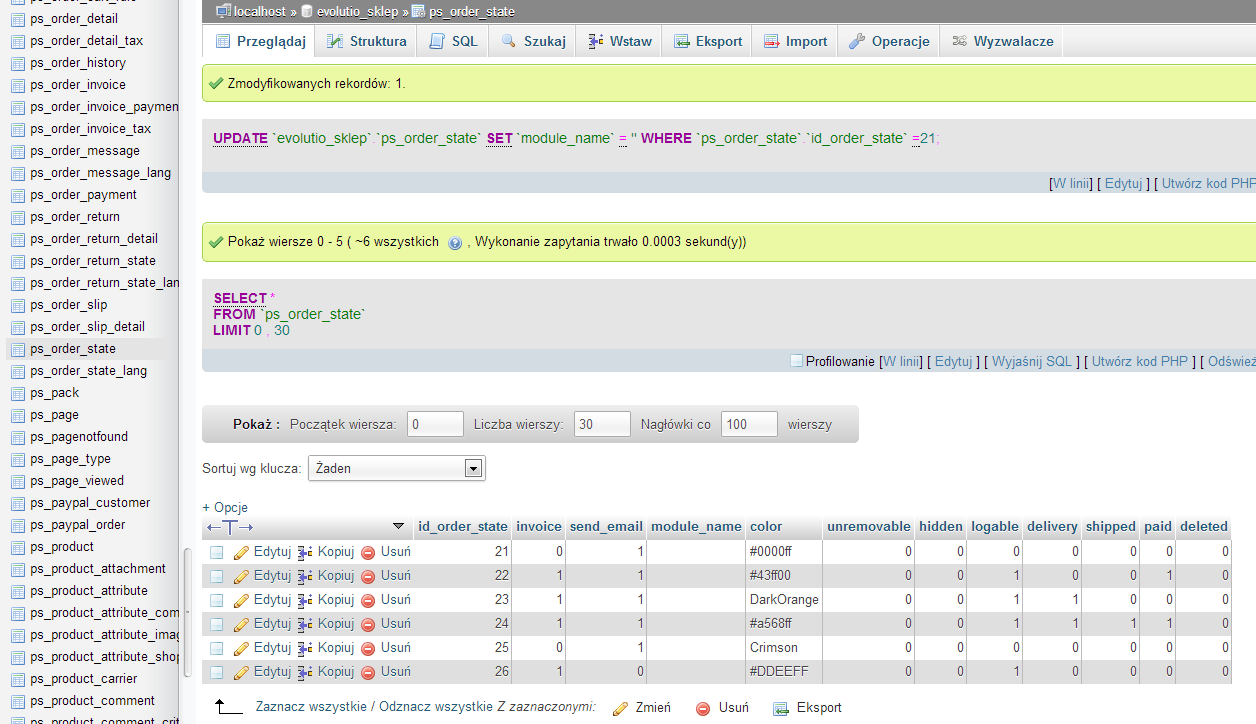Click the Zmień pencil icon below table
Viewport: 1256px width, 724px height.
620,709
